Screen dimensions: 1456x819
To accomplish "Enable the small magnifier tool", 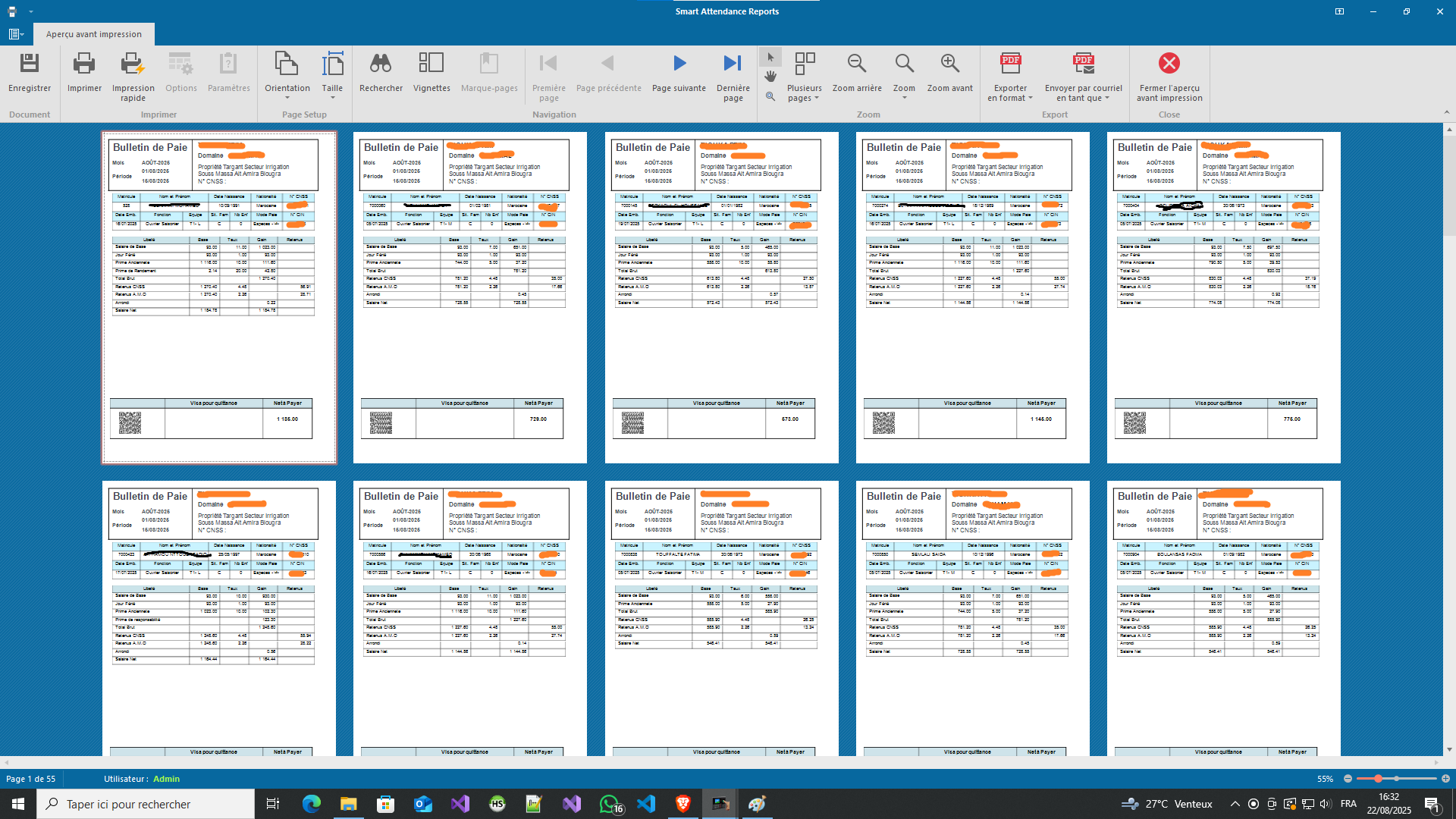I will click(x=770, y=96).
